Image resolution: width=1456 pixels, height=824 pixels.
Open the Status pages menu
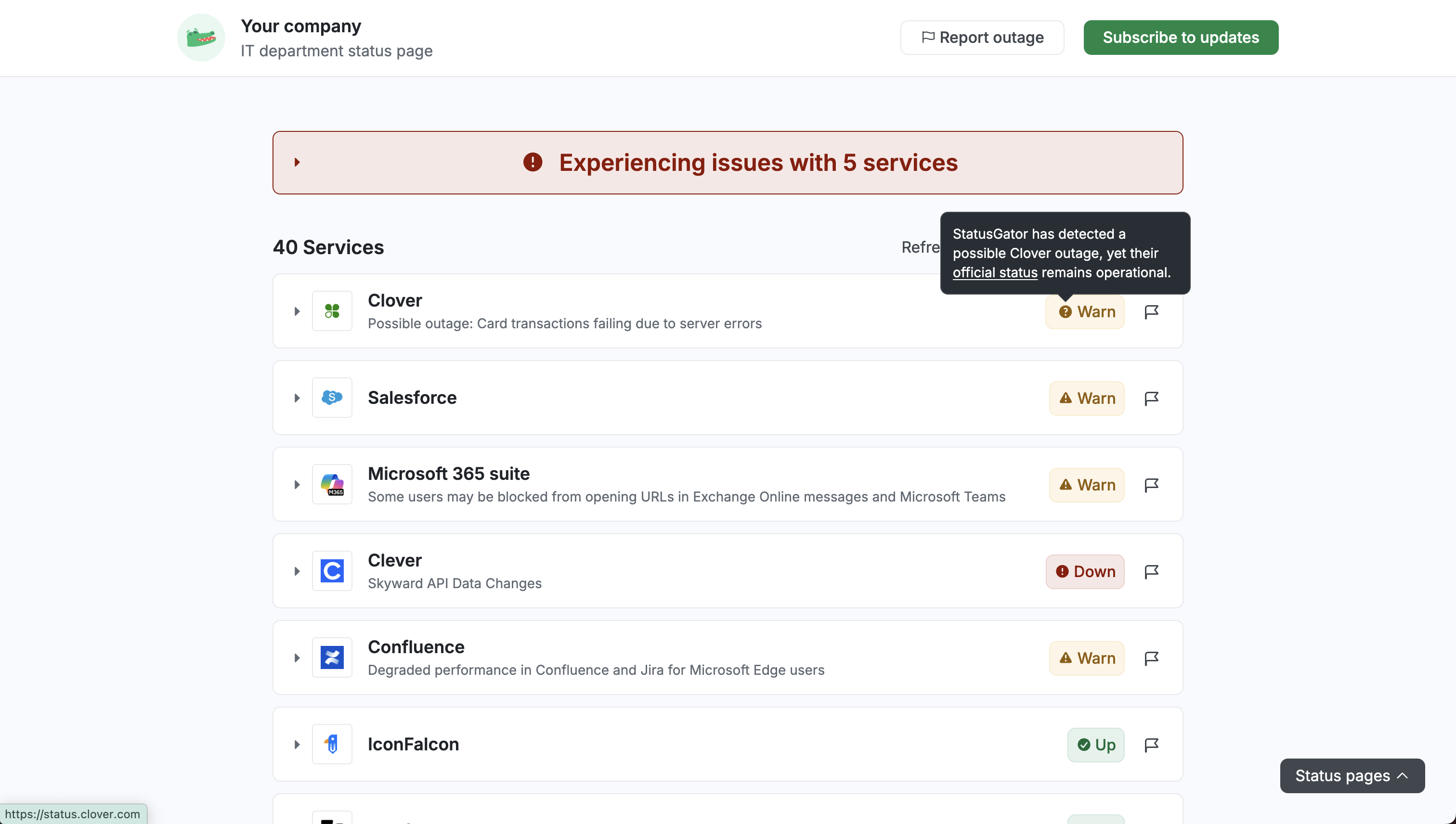1352,775
